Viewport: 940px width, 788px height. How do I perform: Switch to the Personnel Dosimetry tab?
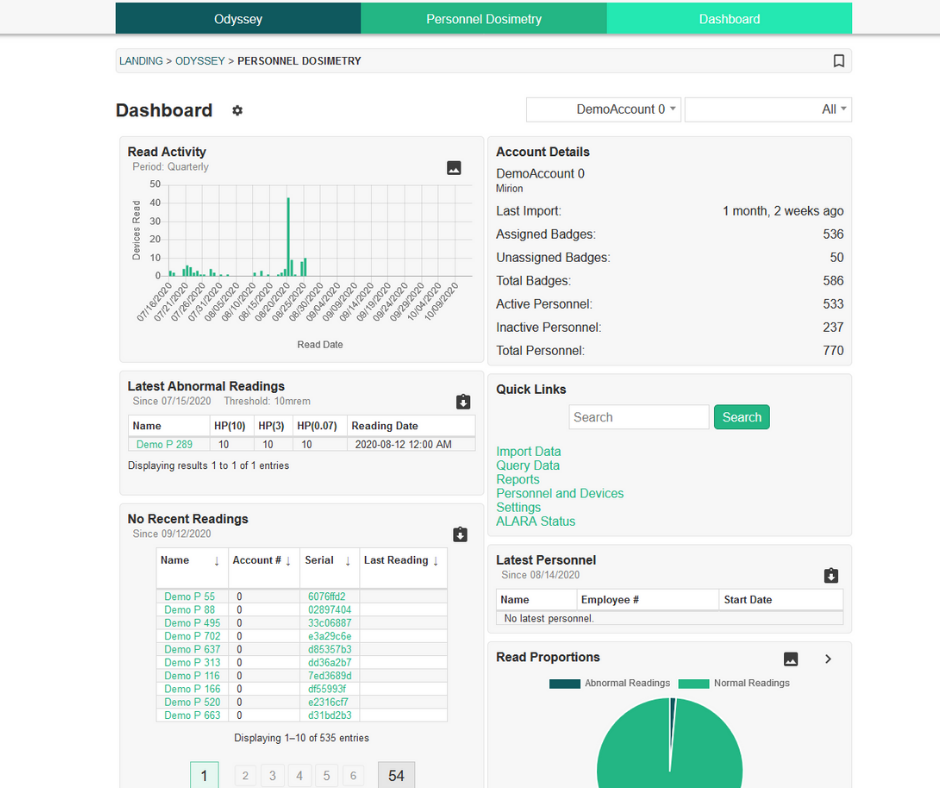pyautogui.click(x=484, y=19)
